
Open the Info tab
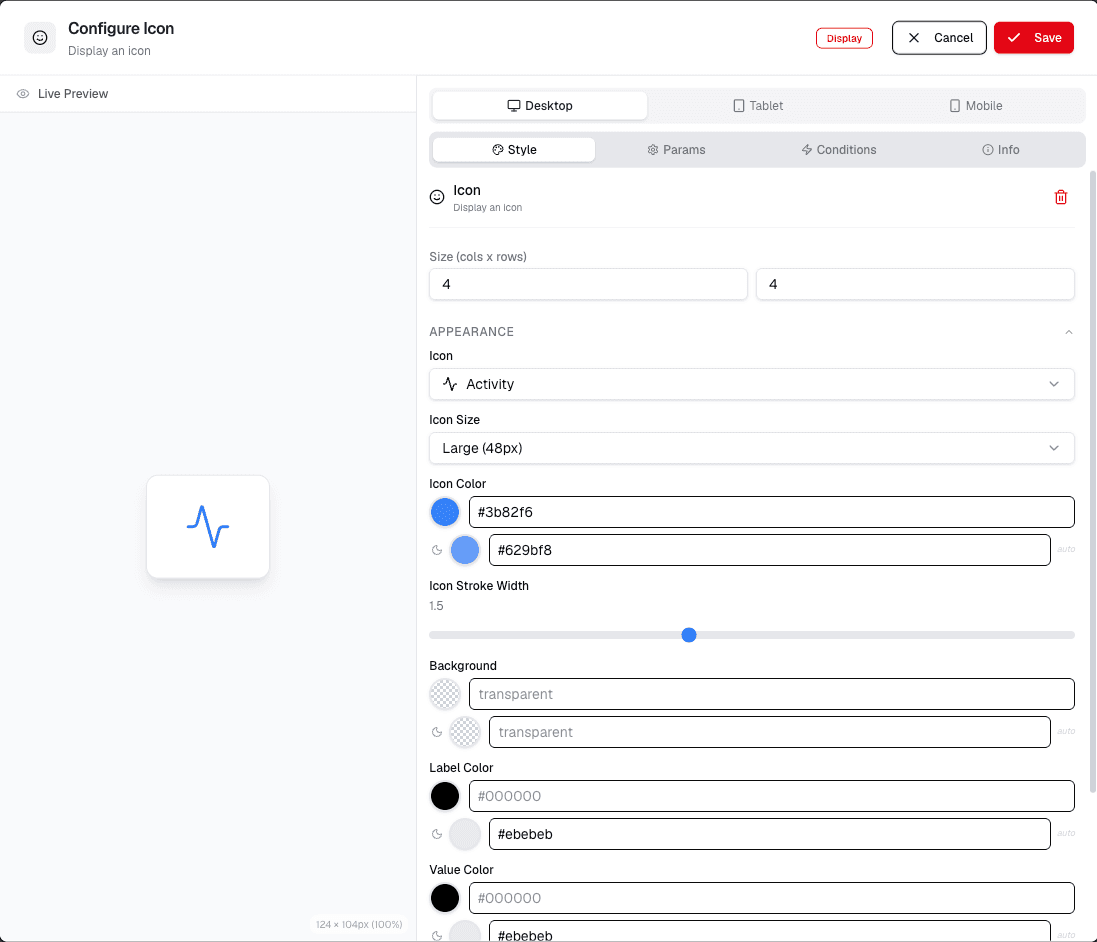click(1000, 150)
